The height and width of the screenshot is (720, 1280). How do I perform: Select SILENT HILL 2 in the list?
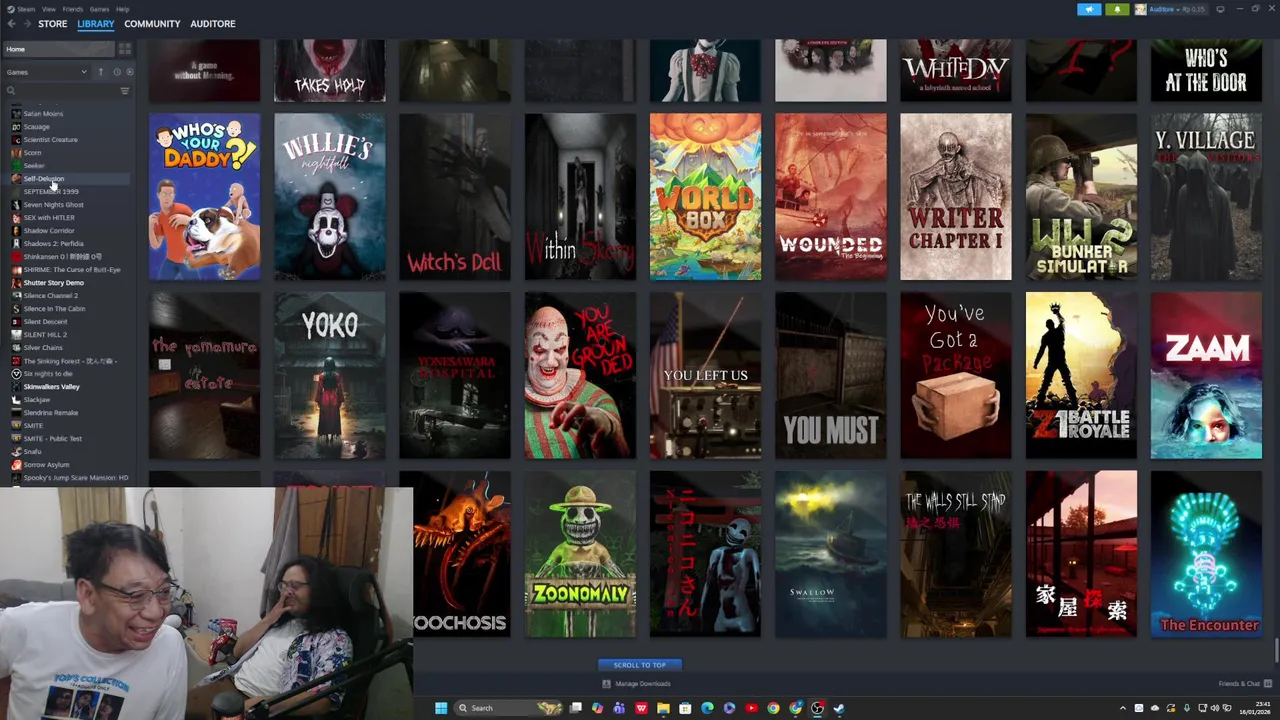click(45, 335)
